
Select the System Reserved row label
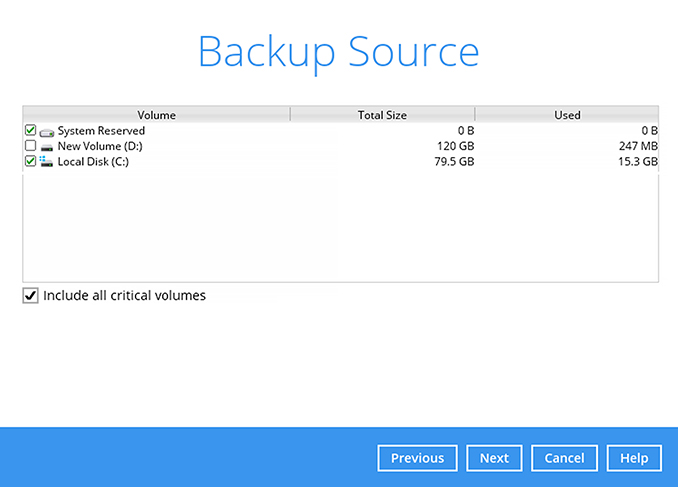point(101,131)
